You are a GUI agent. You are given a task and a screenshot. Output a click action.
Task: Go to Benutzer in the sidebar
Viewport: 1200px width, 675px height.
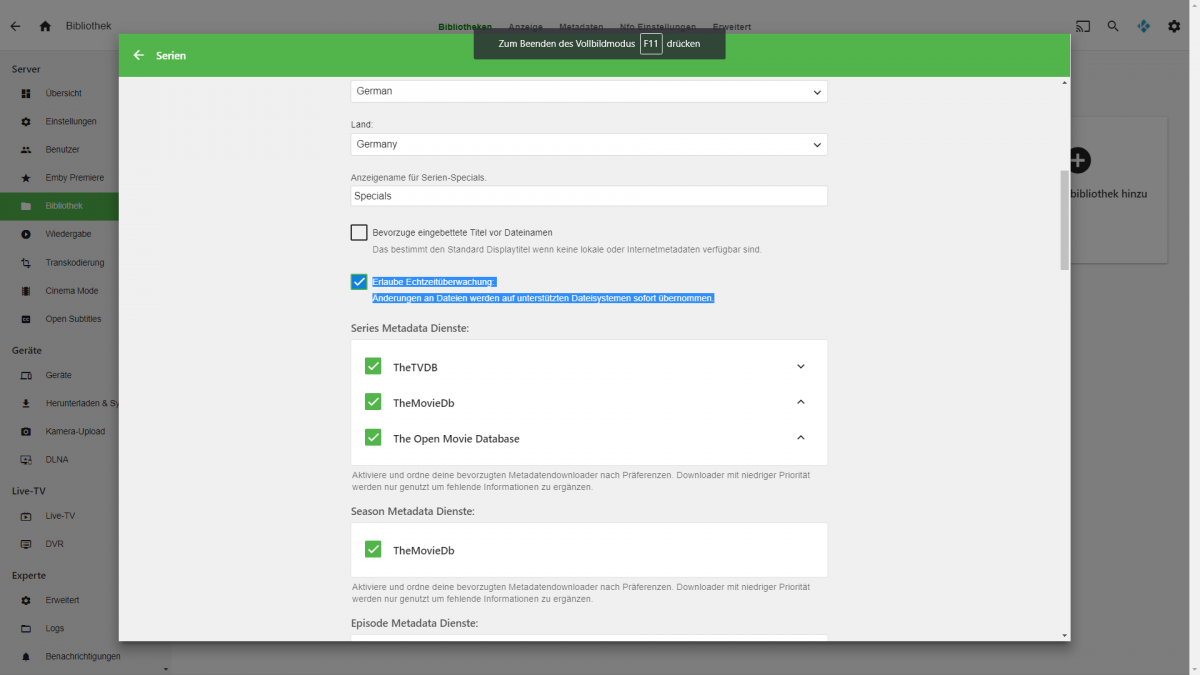[60, 150]
